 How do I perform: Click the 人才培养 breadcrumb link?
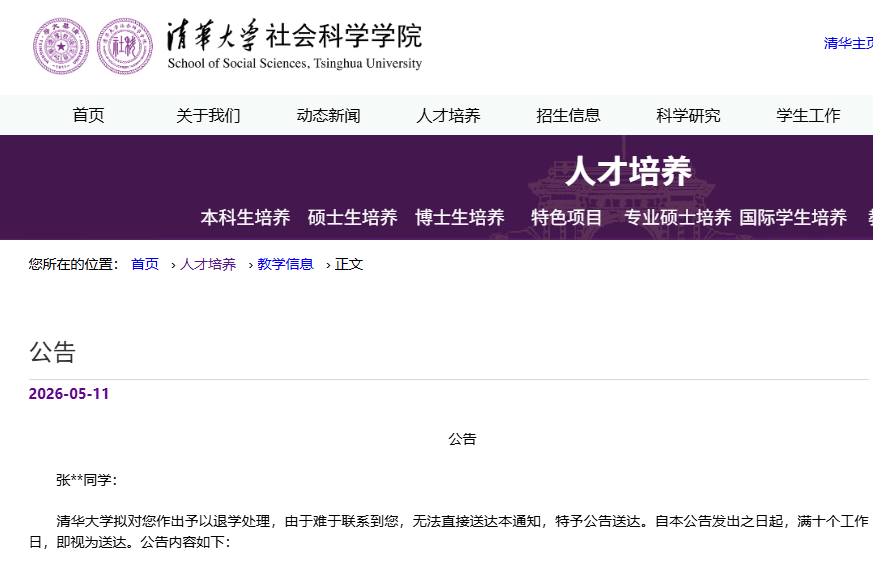[208, 264]
